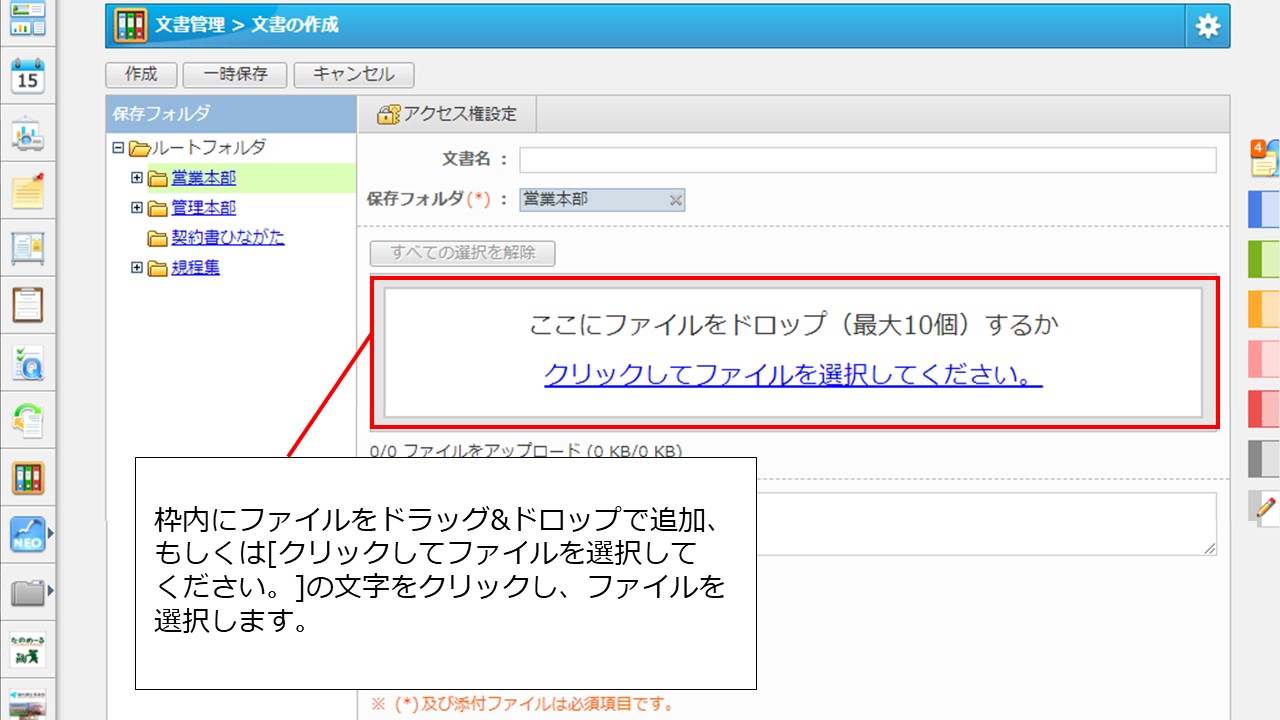
Task: Open the settings gear in the header
Action: pyautogui.click(x=1208, y=26)
